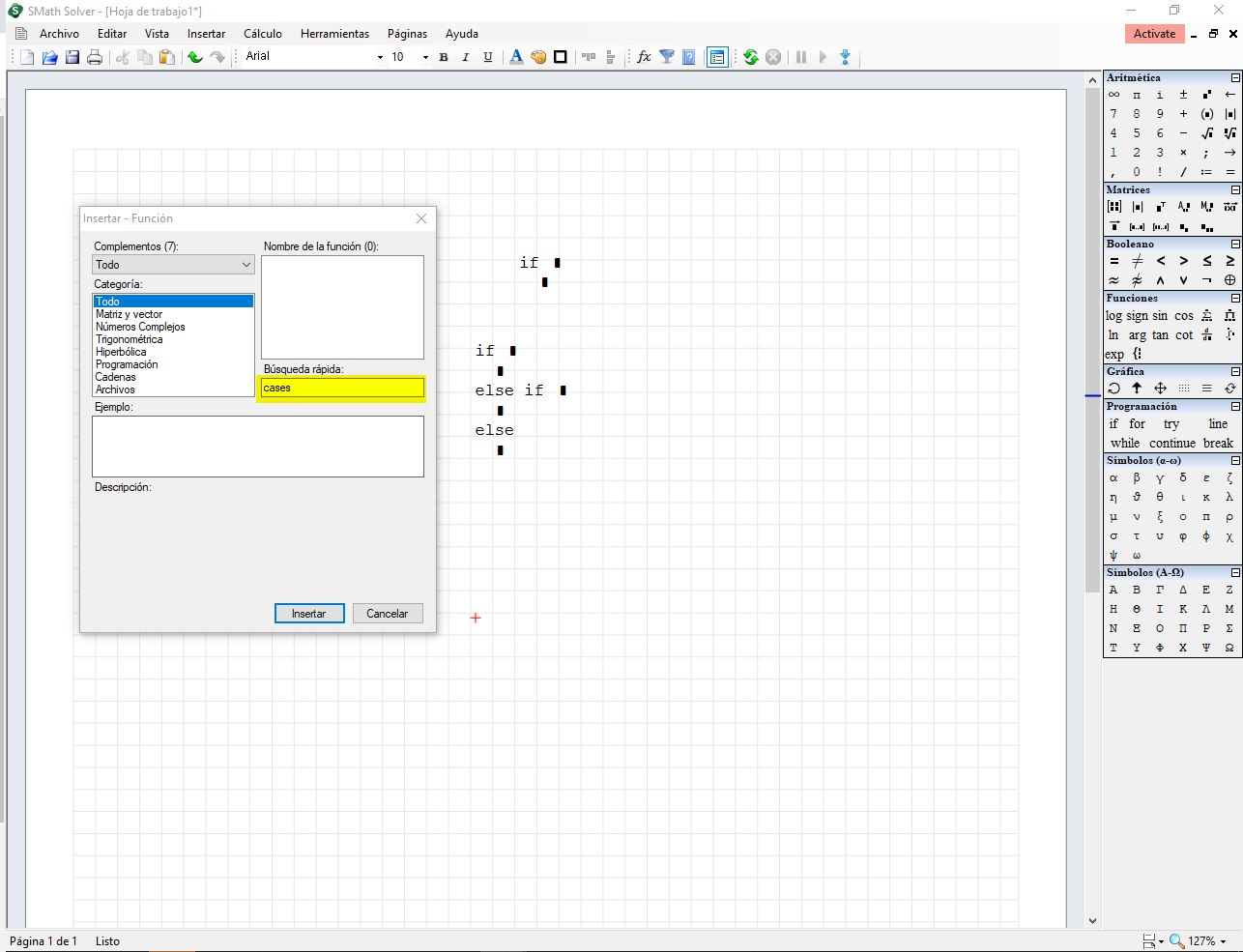Image resolution: width=1243 pixels, height=952 pixels.
Task: Open the insert function fx icon
Action: tap(644, 57)
